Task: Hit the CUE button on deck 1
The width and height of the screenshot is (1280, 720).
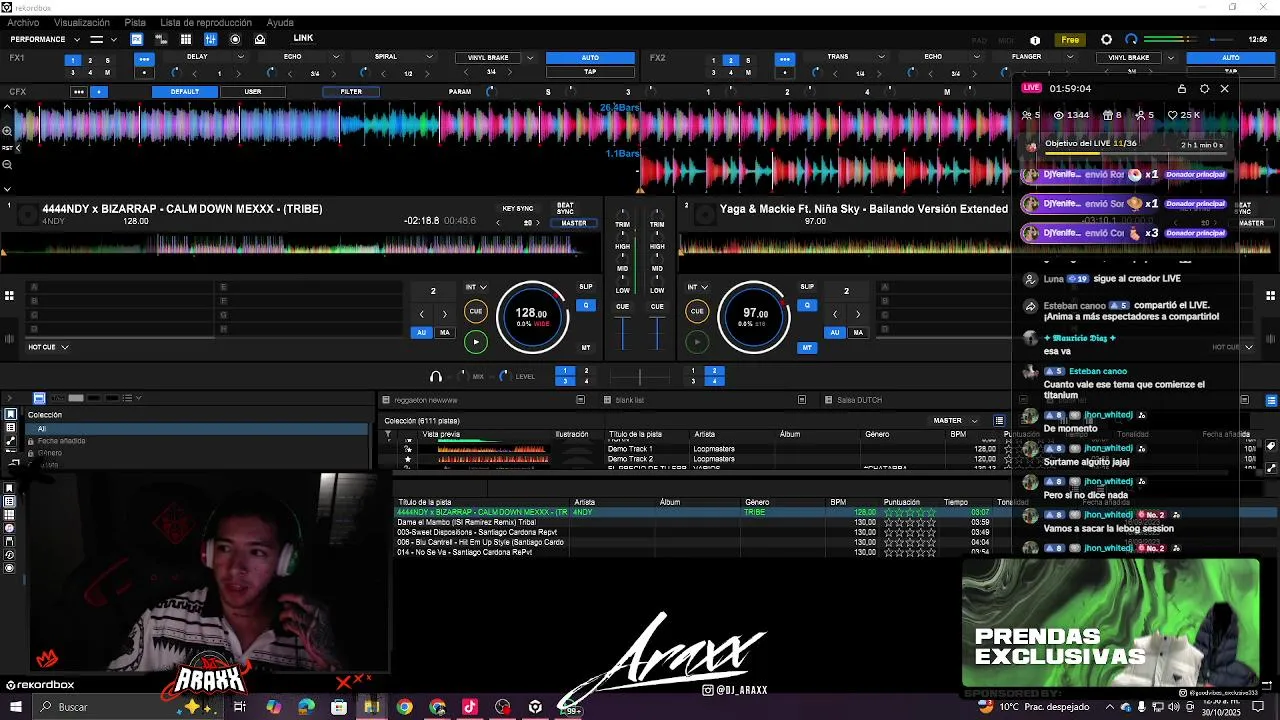Action: tap(476, 311)
